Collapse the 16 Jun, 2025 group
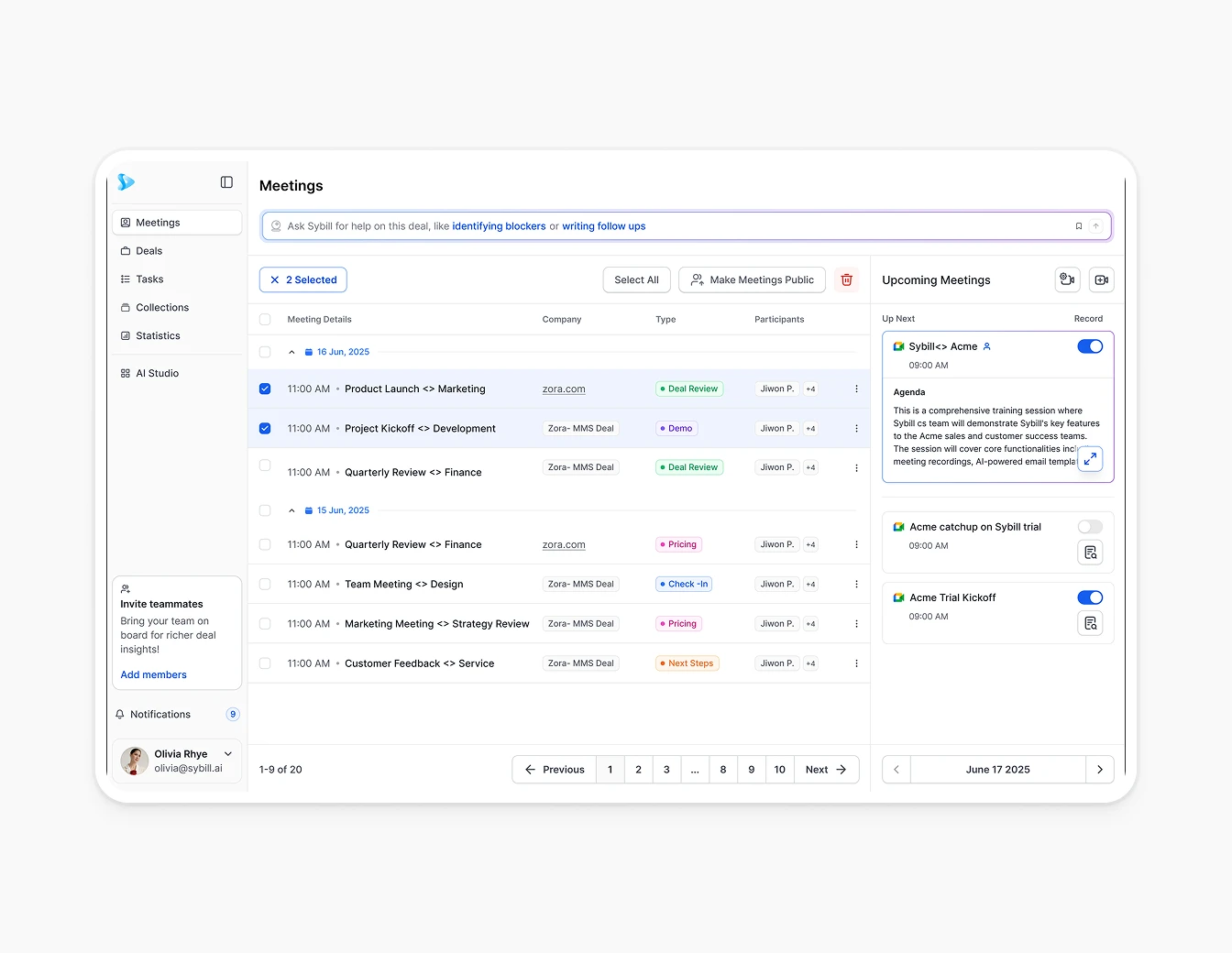1232x953 pixels. (291, 352)
